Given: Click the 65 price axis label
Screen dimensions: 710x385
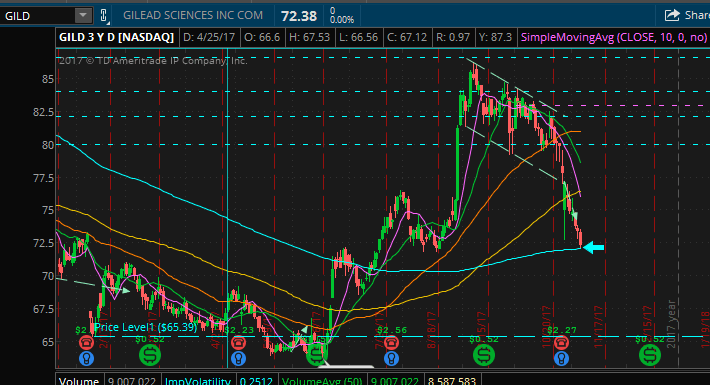Looking at the screenshot, I should click(x=48, y=342).
